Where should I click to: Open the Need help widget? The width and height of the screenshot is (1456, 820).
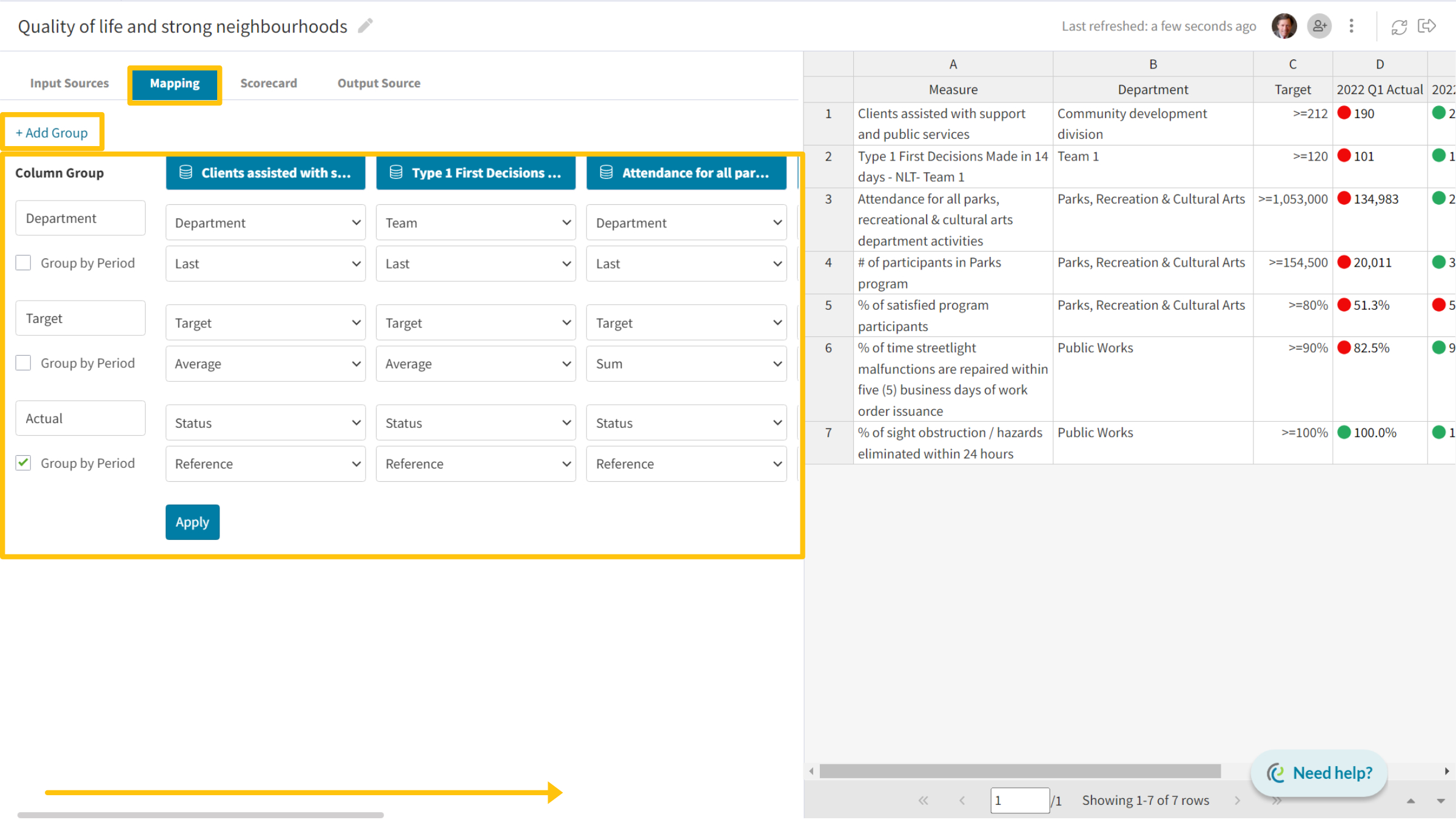pos(1318,773)
